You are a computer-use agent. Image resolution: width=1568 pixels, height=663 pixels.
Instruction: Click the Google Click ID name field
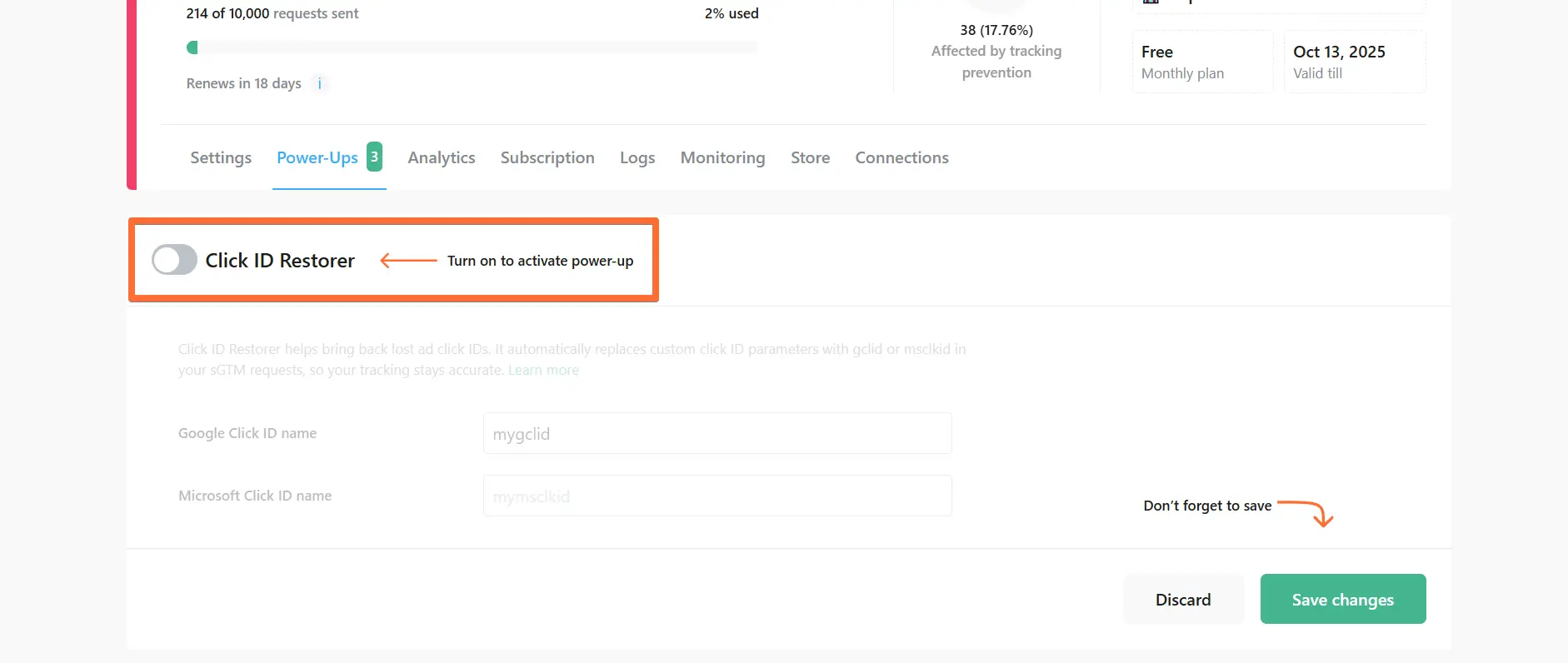pos(717,434)
